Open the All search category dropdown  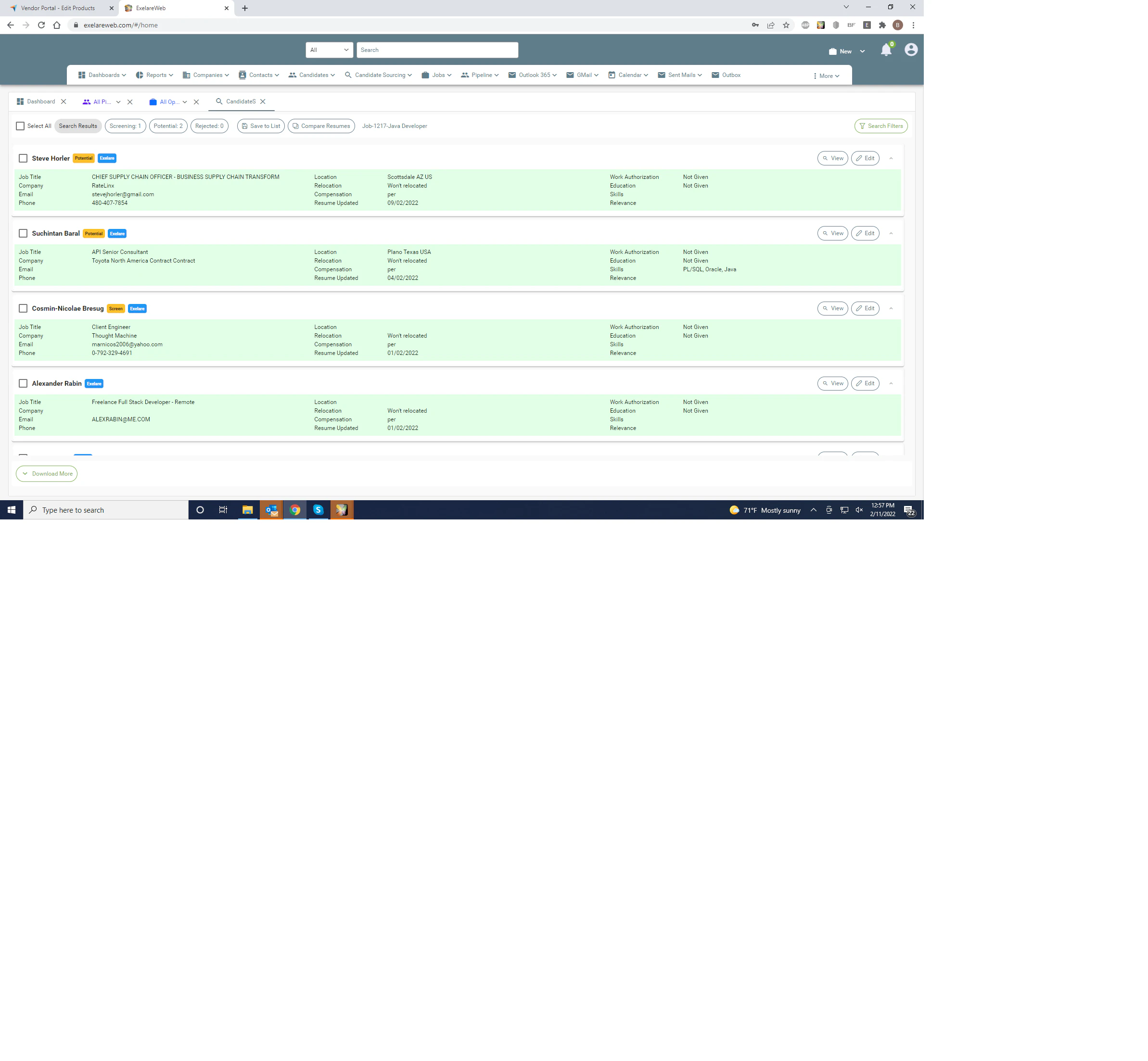tap(329, 50)
